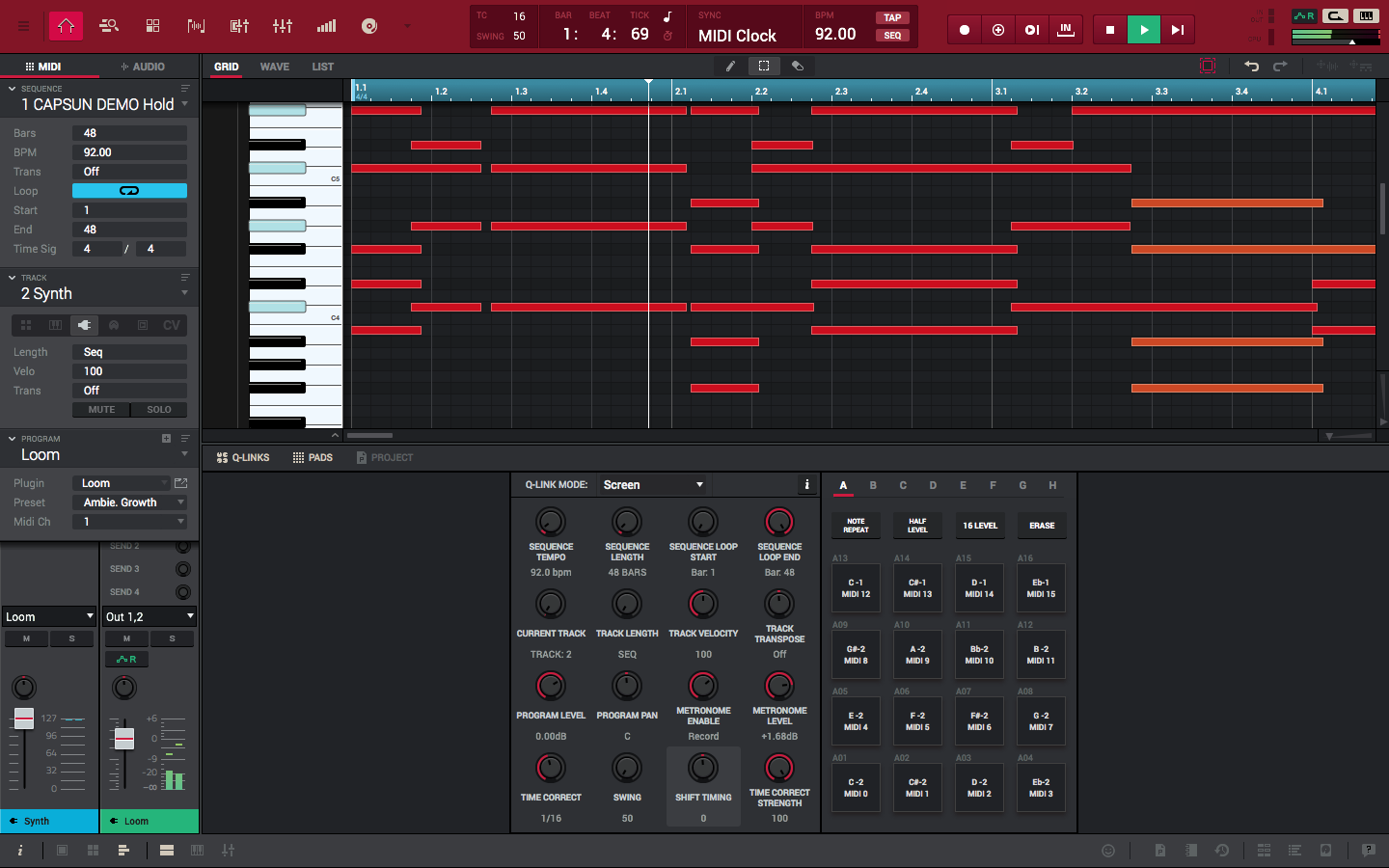Select the pencil draw tool
The width and height of the screenshot is (1389, 868).
tap(730, 67)
